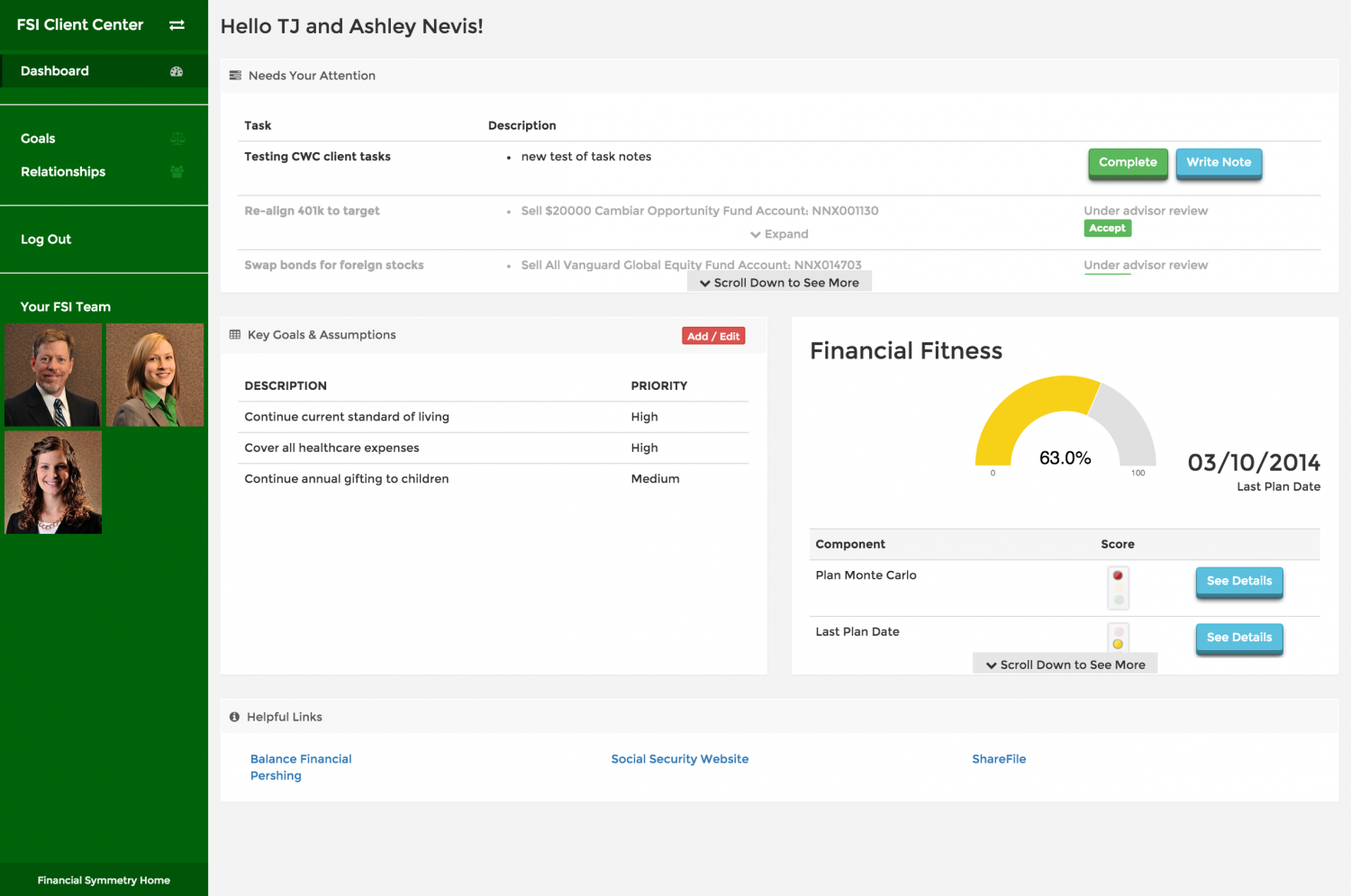Click the Dashboard gauge icon
The image size is (1351, 896).
pos(177,71)
